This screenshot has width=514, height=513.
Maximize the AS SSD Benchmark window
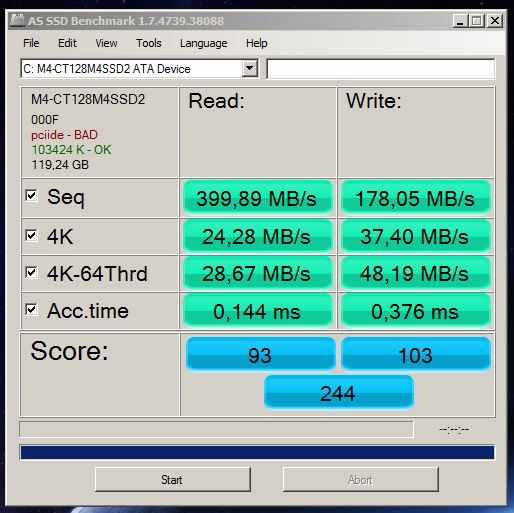pos(477,21)
